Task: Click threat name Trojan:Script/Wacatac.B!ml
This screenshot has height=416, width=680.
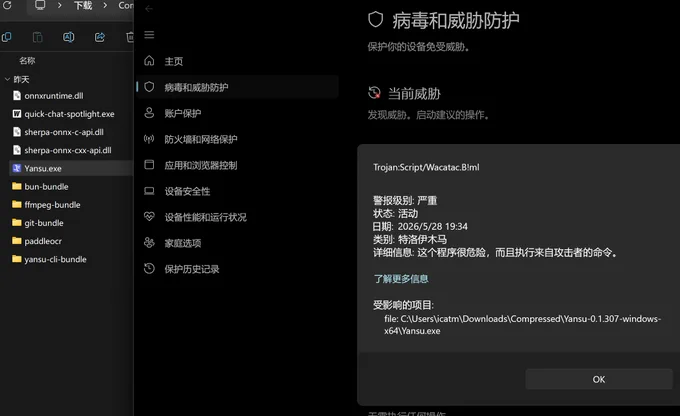Action: [426, 167]
